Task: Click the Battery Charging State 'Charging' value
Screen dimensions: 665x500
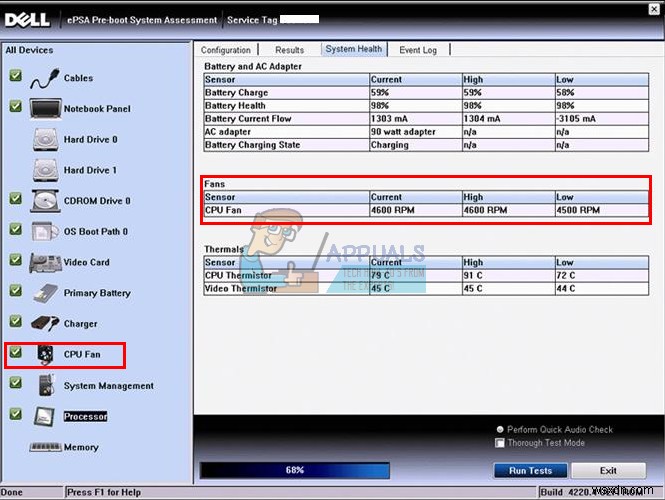Action: [389, 145]
